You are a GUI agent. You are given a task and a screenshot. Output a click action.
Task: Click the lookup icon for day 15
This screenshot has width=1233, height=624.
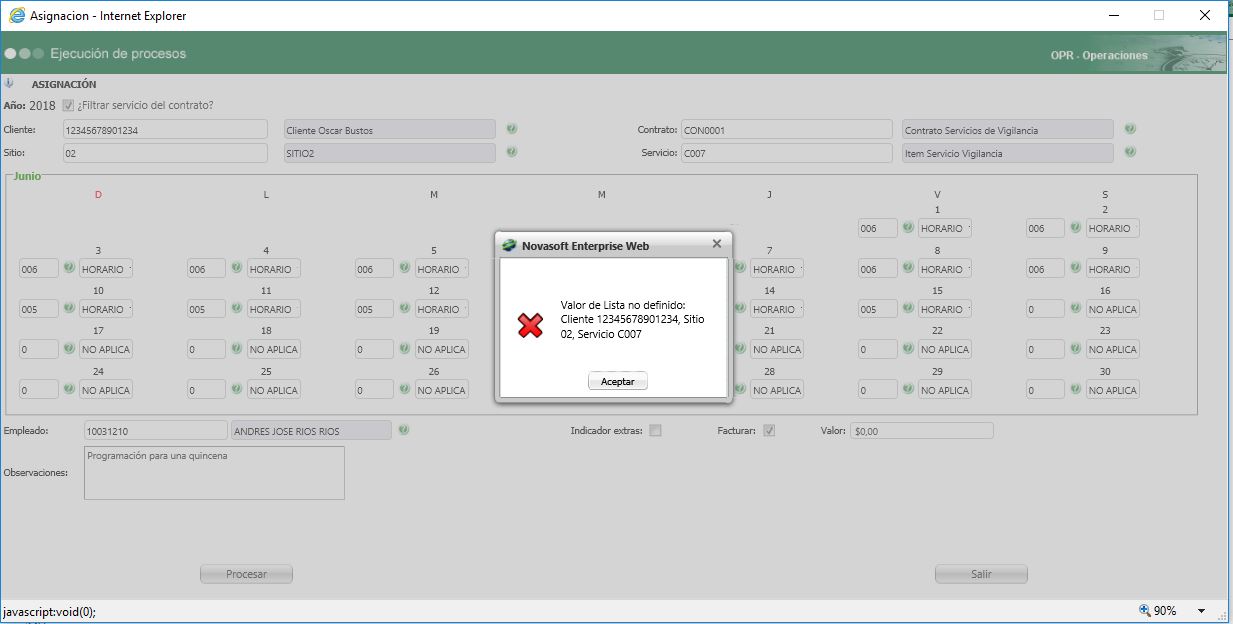908,308
